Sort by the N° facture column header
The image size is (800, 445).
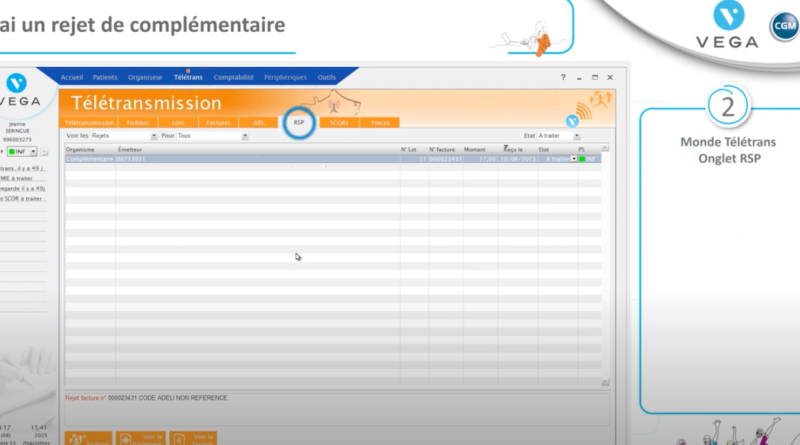pyautogui.click(x=442, y=150)
